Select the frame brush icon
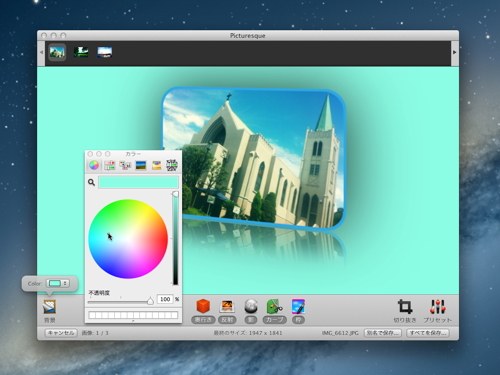This screenshot has width=500, height=375. [298, 306]
